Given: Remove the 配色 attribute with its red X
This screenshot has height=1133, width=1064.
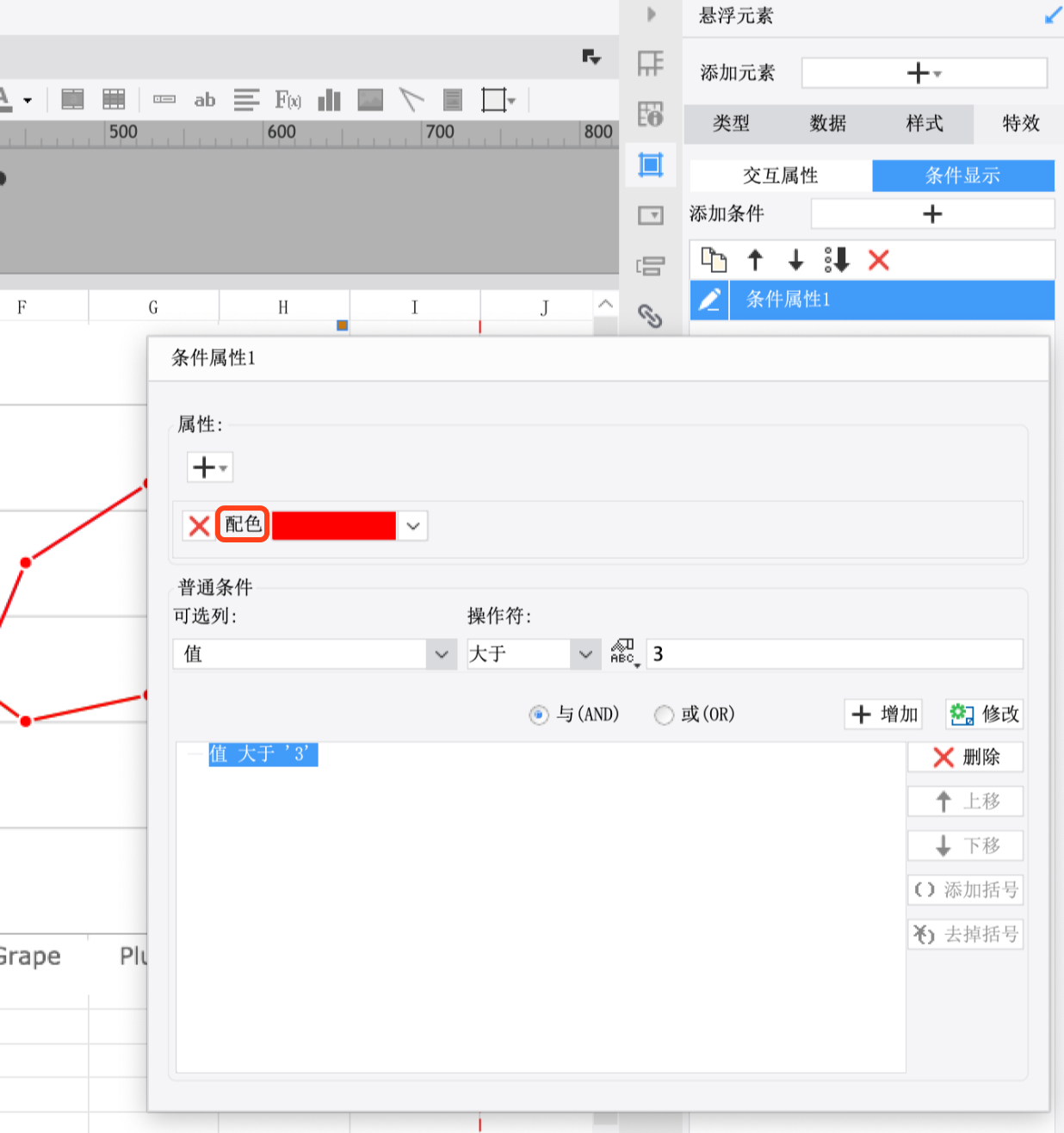Looking at the screenshot, I should [x=199, y=526].
